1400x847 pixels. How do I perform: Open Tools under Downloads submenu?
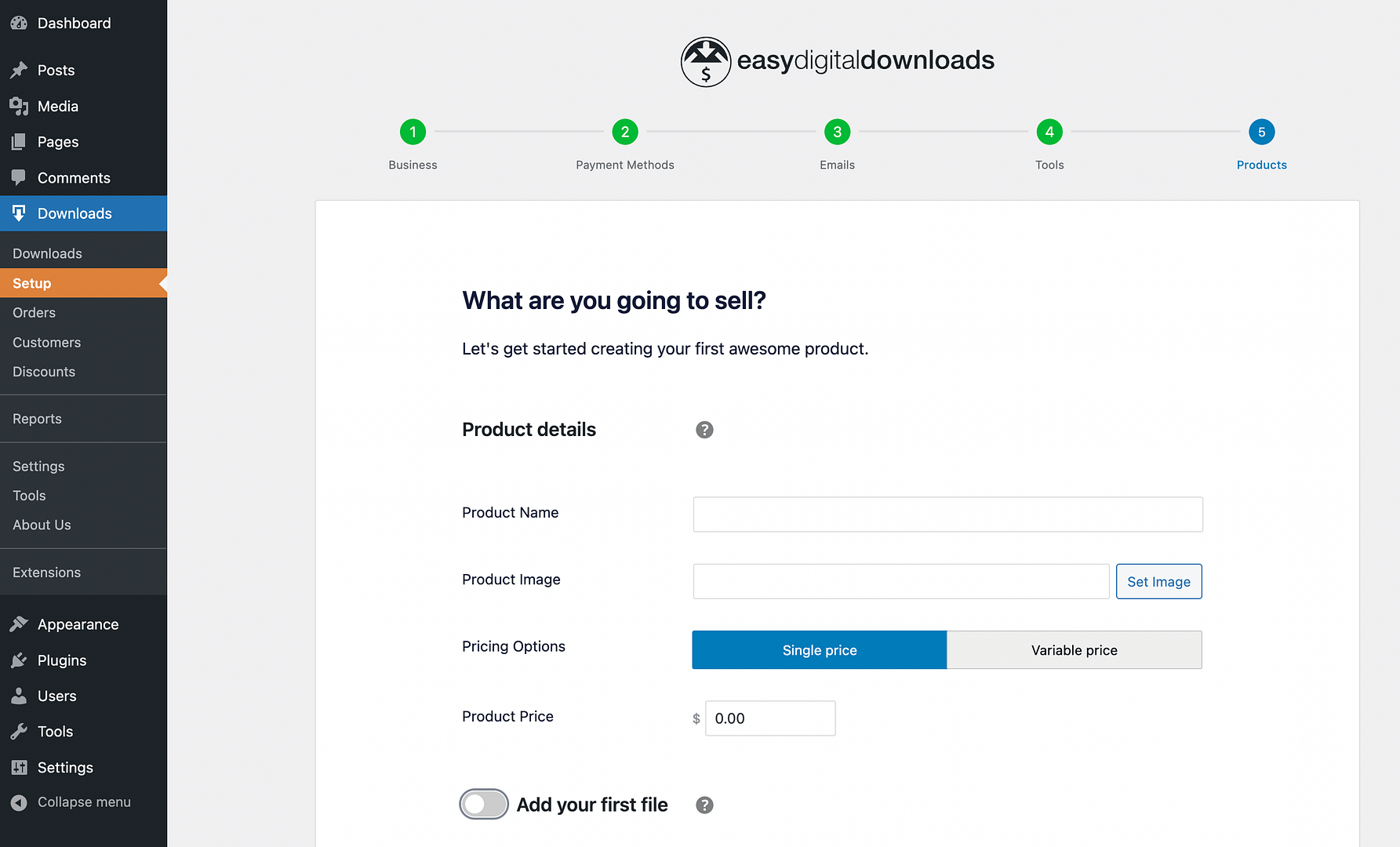click(83, 496)
